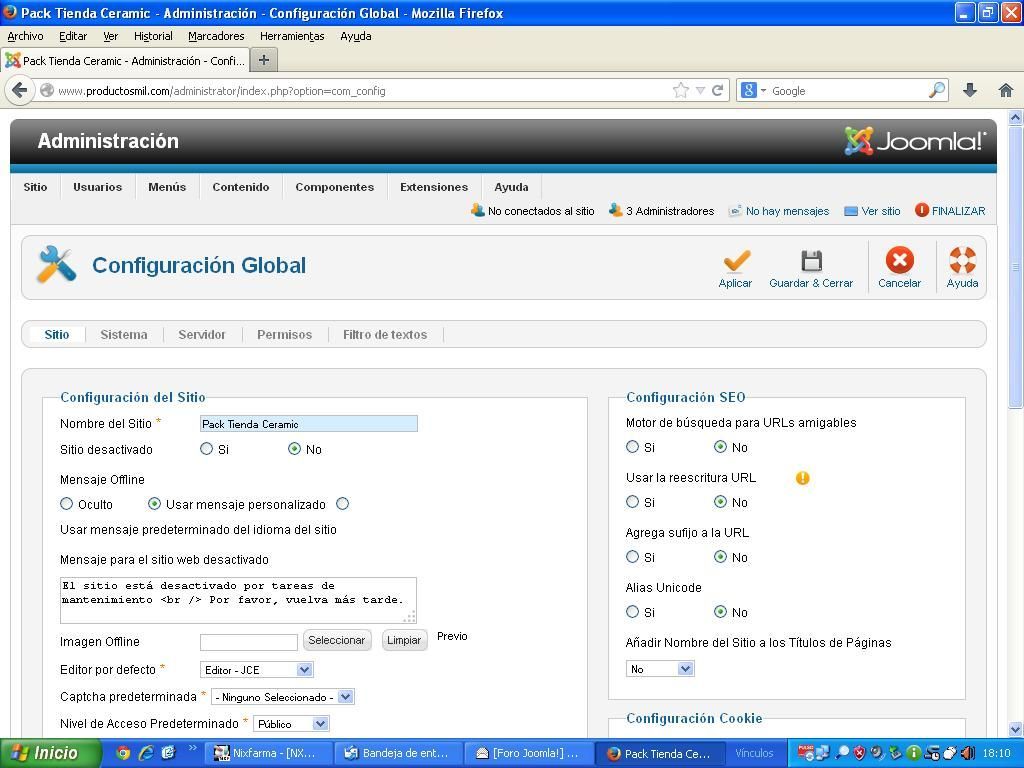Click the Internet Explorer quick launch icon
Screen dimensions: 1024x768
click(146, 753)
